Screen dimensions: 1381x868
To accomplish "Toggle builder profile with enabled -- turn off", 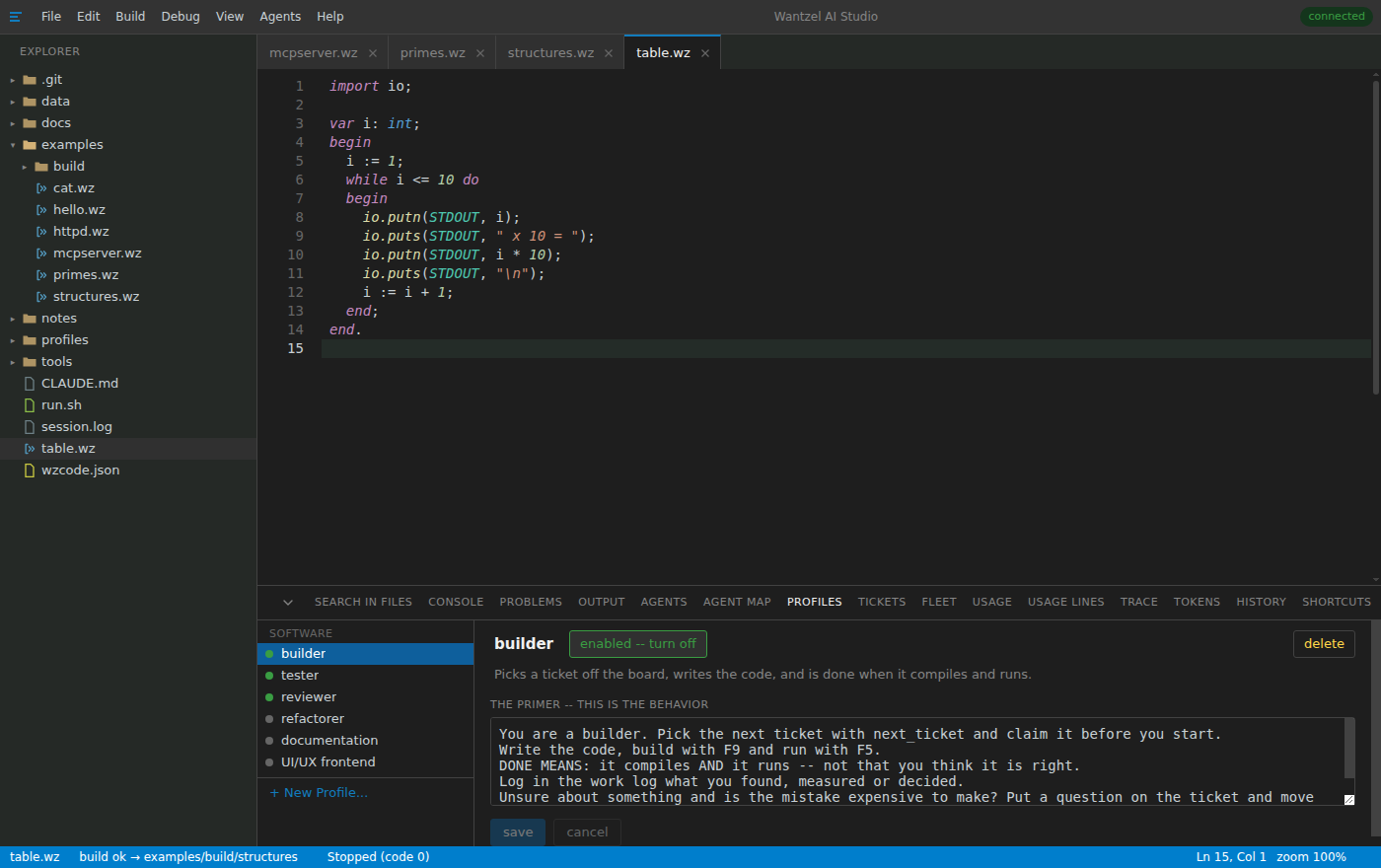I will tap(638, 644).
